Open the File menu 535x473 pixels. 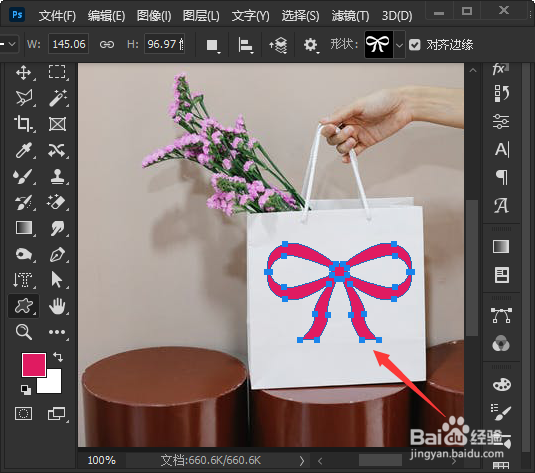tap(57, 16)
